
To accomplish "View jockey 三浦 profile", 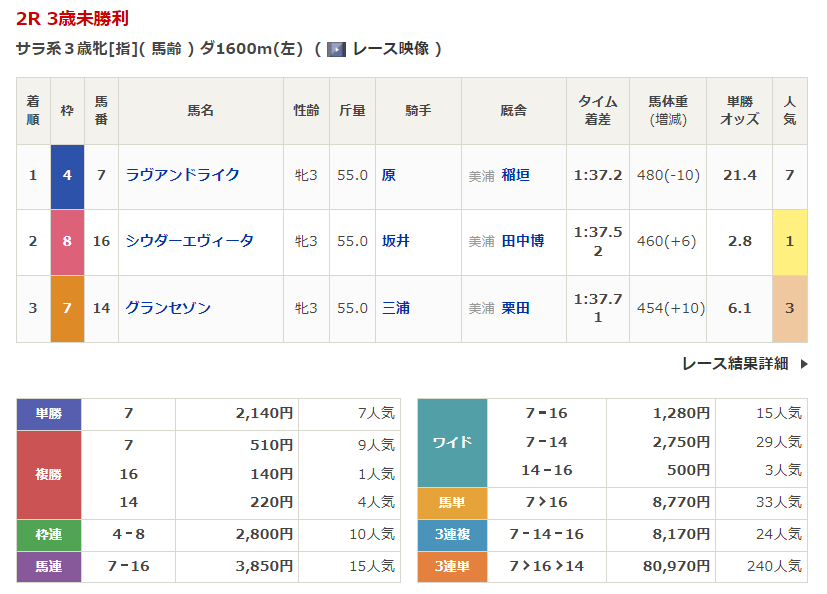I will coord(396,308).
